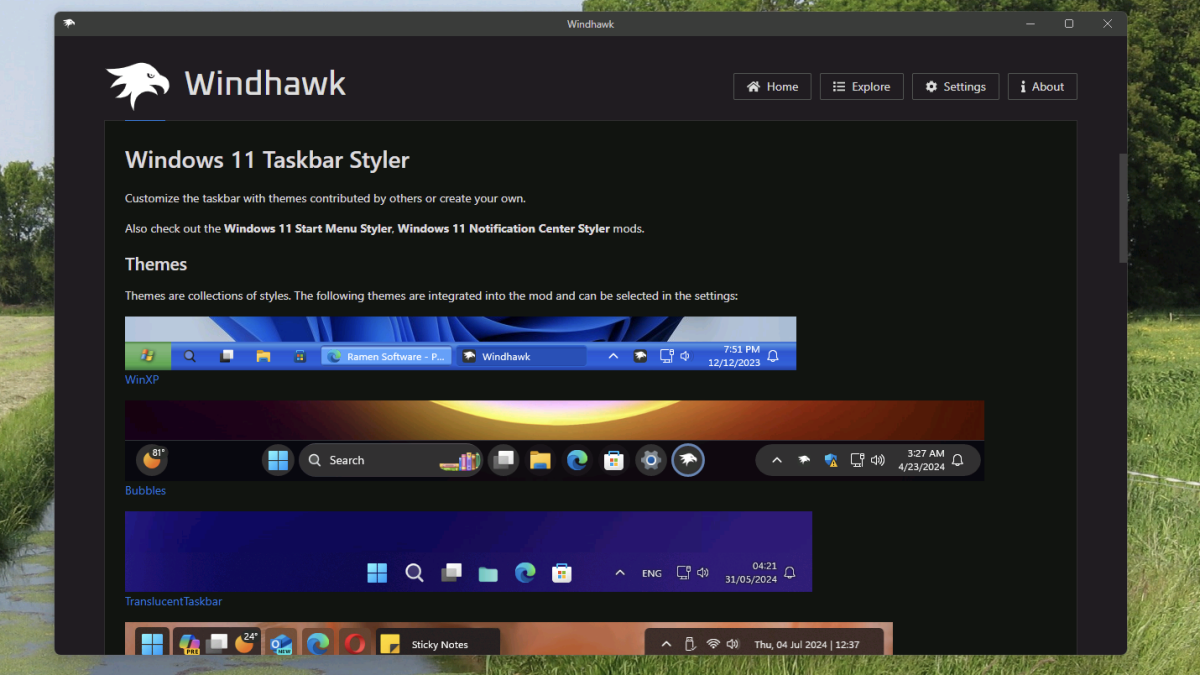Click the small Windhawk icon in title bar
Screen dimensions: 1200x675
(69, 24)
